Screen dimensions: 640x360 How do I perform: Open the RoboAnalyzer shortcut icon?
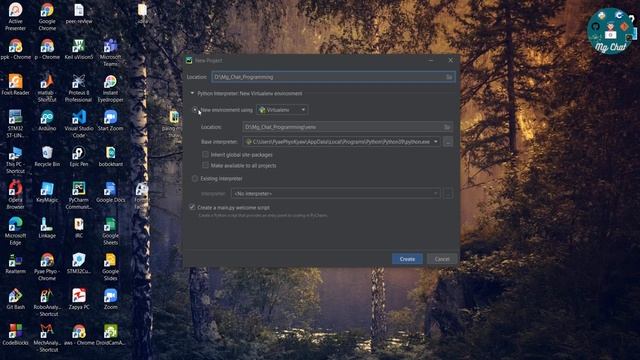click(x=47, y=302)
